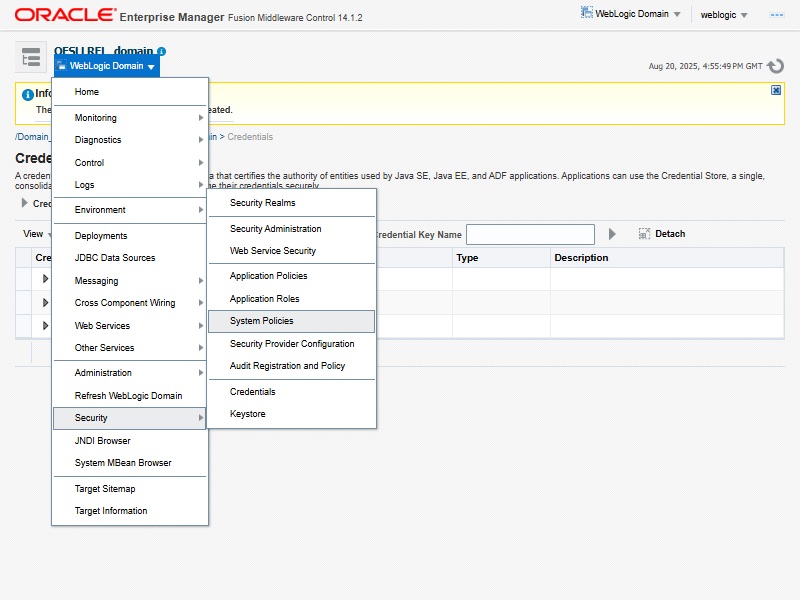Viewport: 800px width, 600px height.
Task: Expand the first credential row in the table
Action: pos(45,279)
